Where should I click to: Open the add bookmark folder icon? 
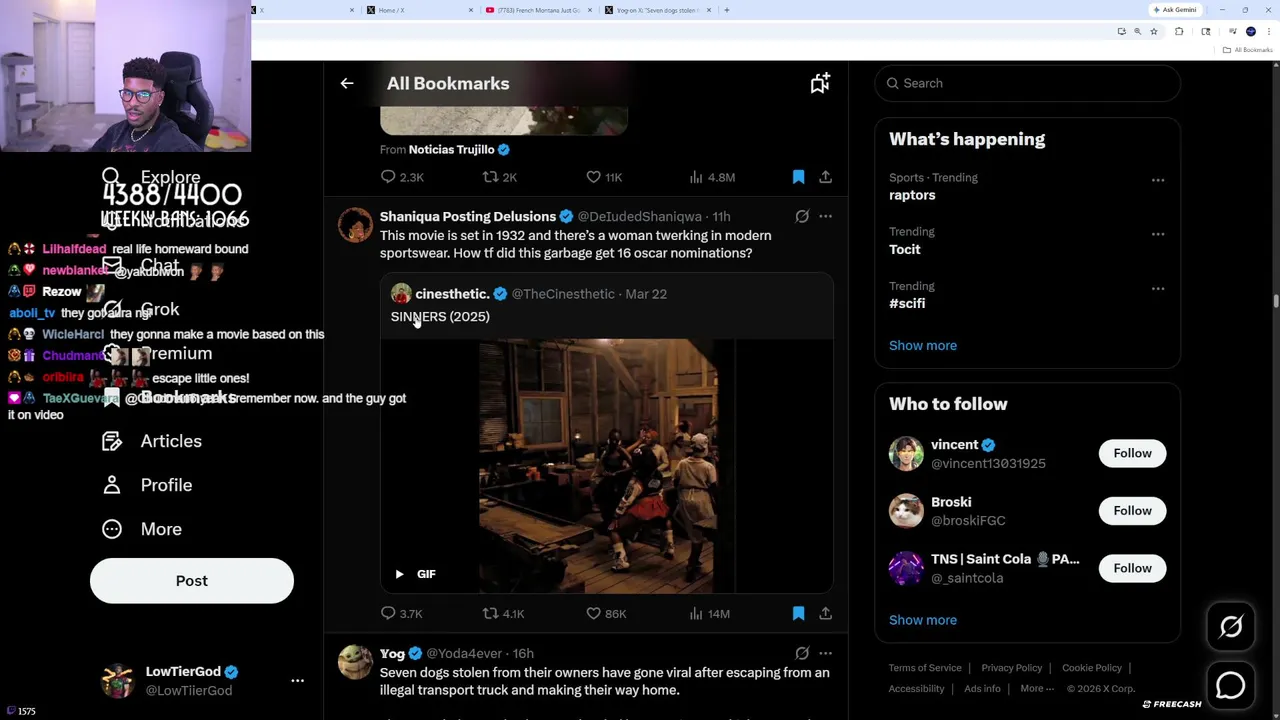pos(820,84)
